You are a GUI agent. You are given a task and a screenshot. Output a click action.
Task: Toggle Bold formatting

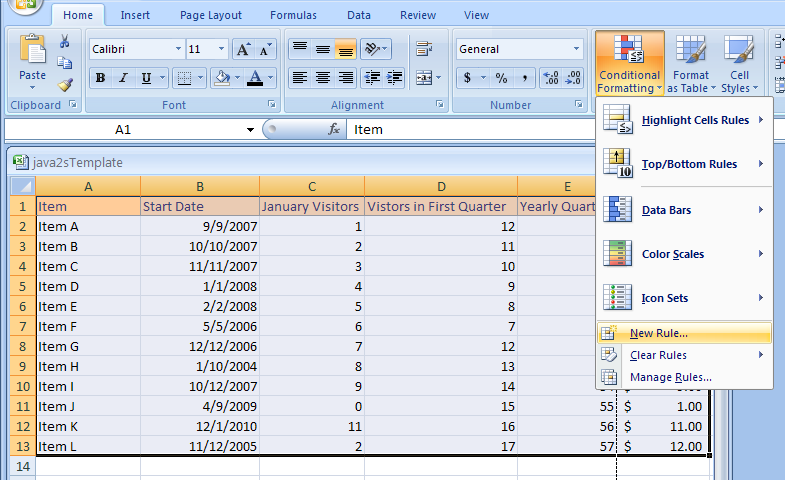[x=101, y=78]
